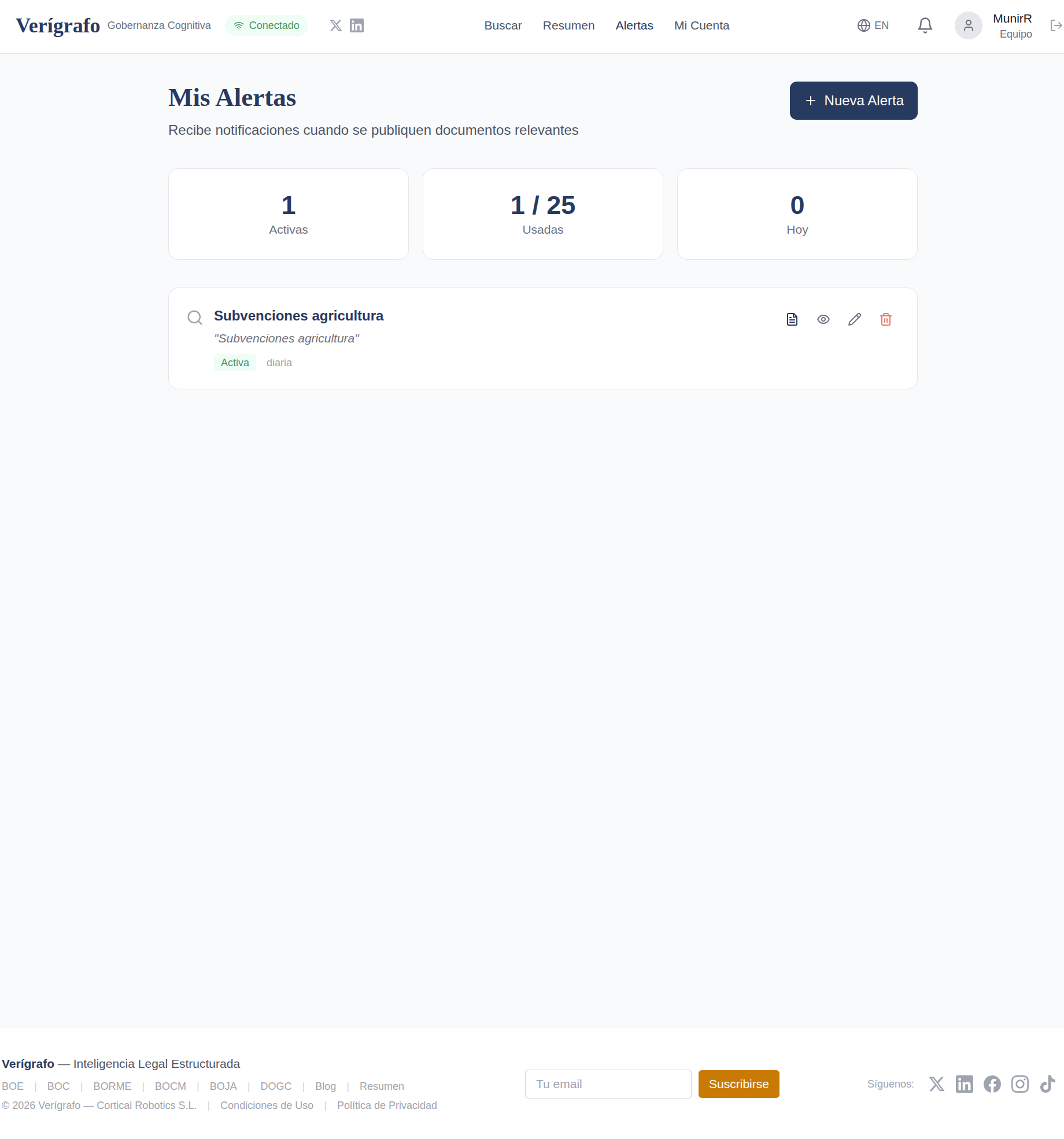
Task: Delete the alert using the trash icon
Action: click(885, 319)
